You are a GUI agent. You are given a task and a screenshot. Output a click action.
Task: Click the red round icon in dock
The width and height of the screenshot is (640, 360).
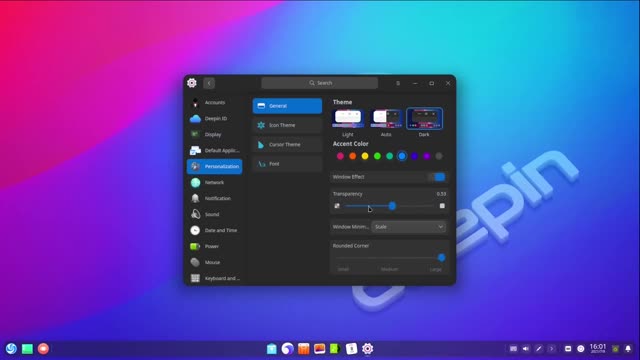pos(43,349)
